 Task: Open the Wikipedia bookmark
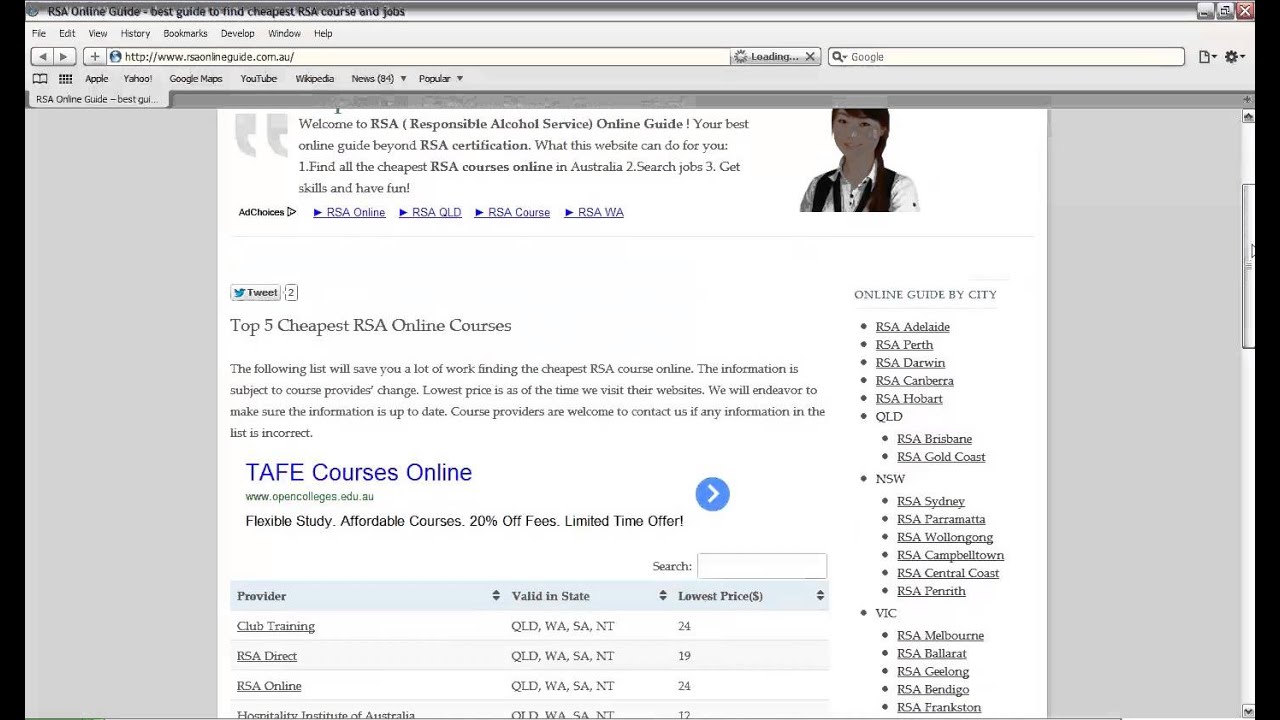click(x=315, y=78)
